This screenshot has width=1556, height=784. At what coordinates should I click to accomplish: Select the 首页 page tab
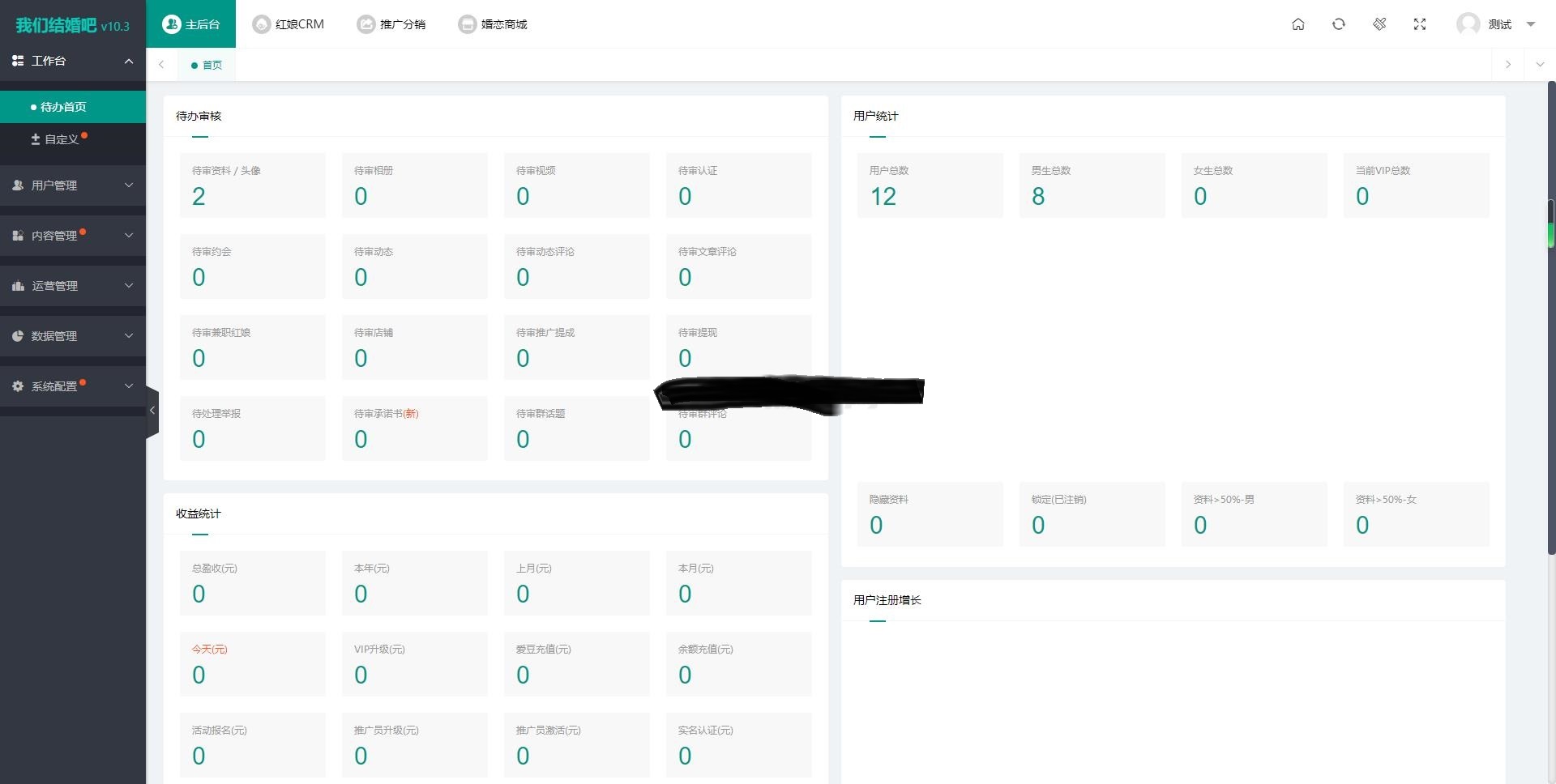click(207, 65)
